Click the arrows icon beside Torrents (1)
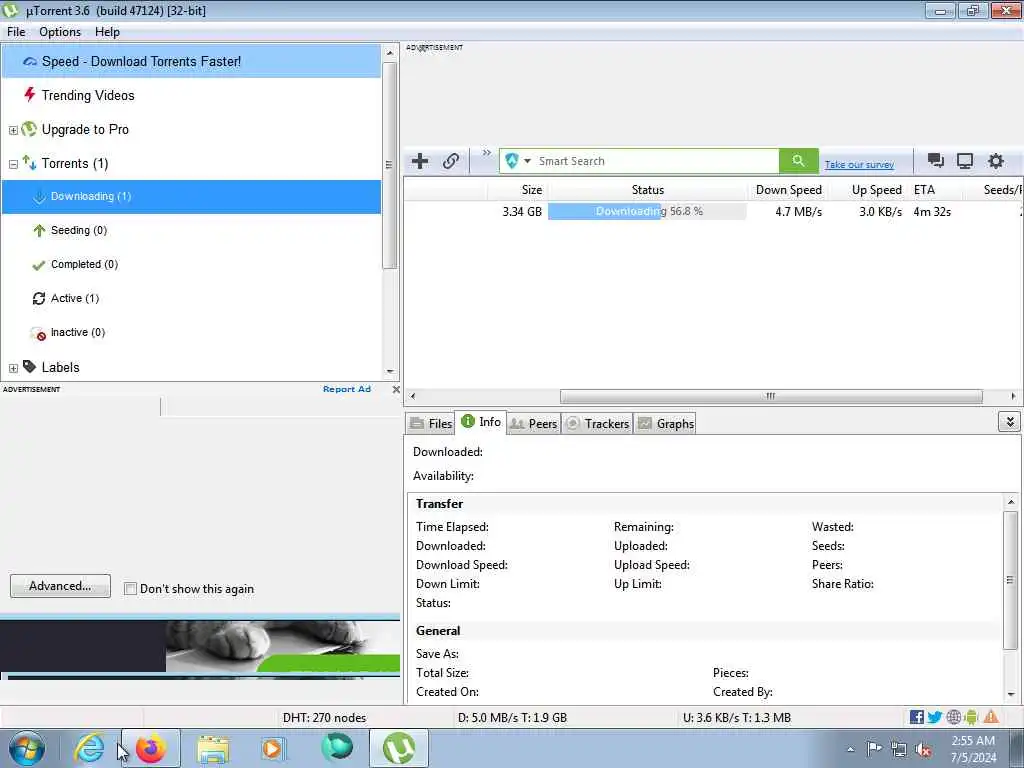1024x768 pixels. click(29, 162)
